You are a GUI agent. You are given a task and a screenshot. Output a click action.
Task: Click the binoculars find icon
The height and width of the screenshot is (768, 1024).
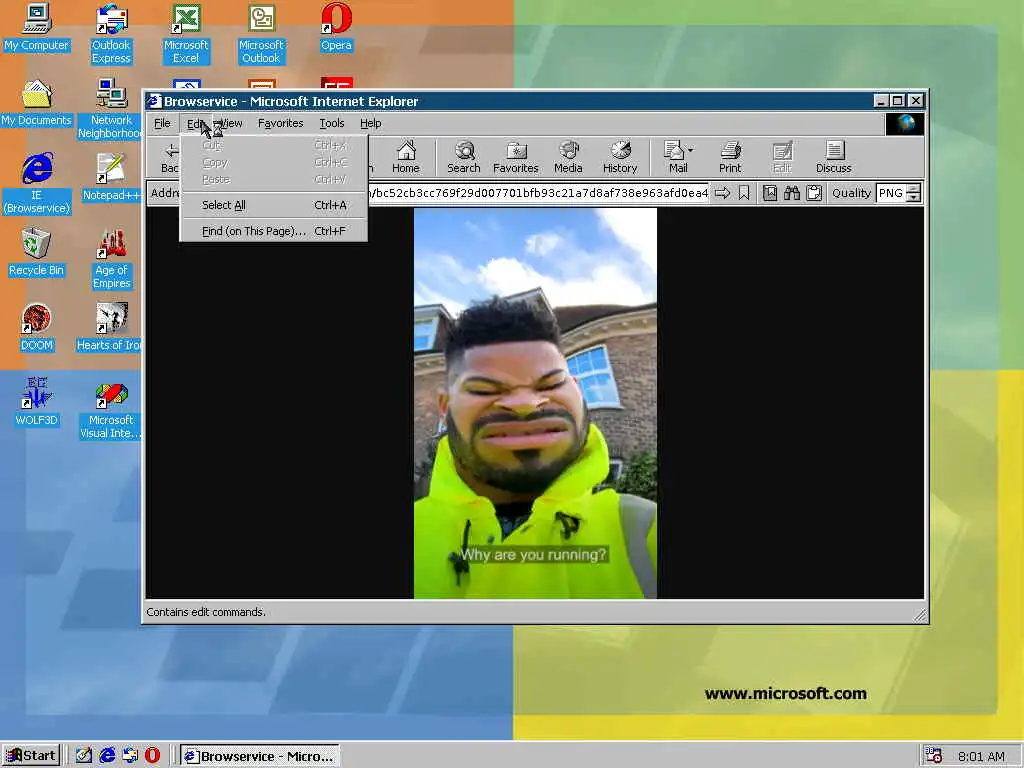pos(792,193)
